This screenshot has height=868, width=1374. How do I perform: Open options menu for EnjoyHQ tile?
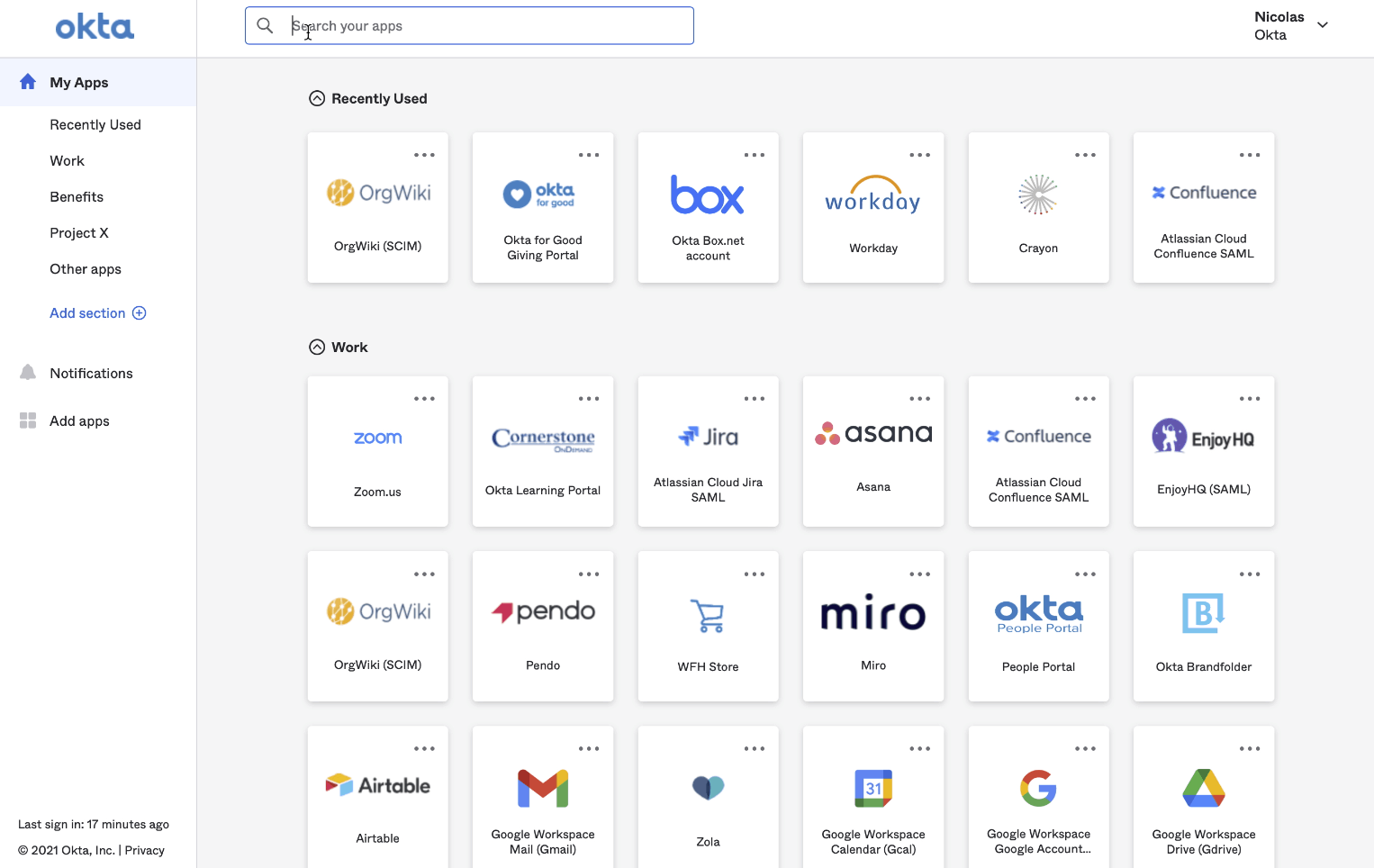[x=1250, y=399]
